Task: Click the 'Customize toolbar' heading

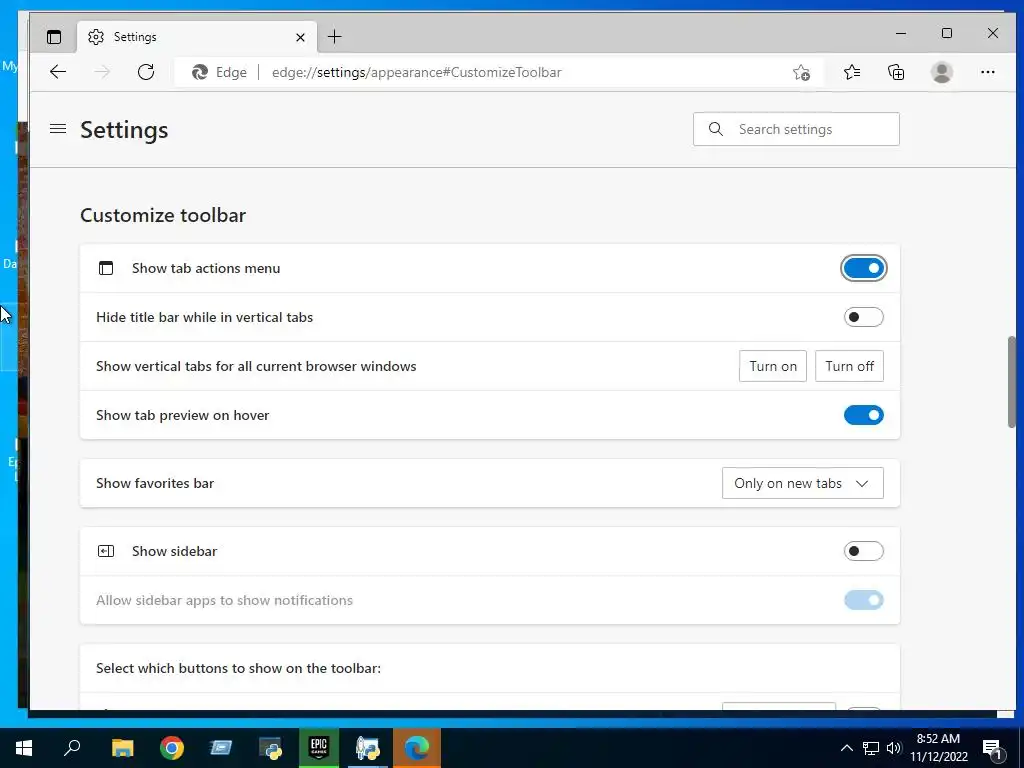Action: point(163,216)
